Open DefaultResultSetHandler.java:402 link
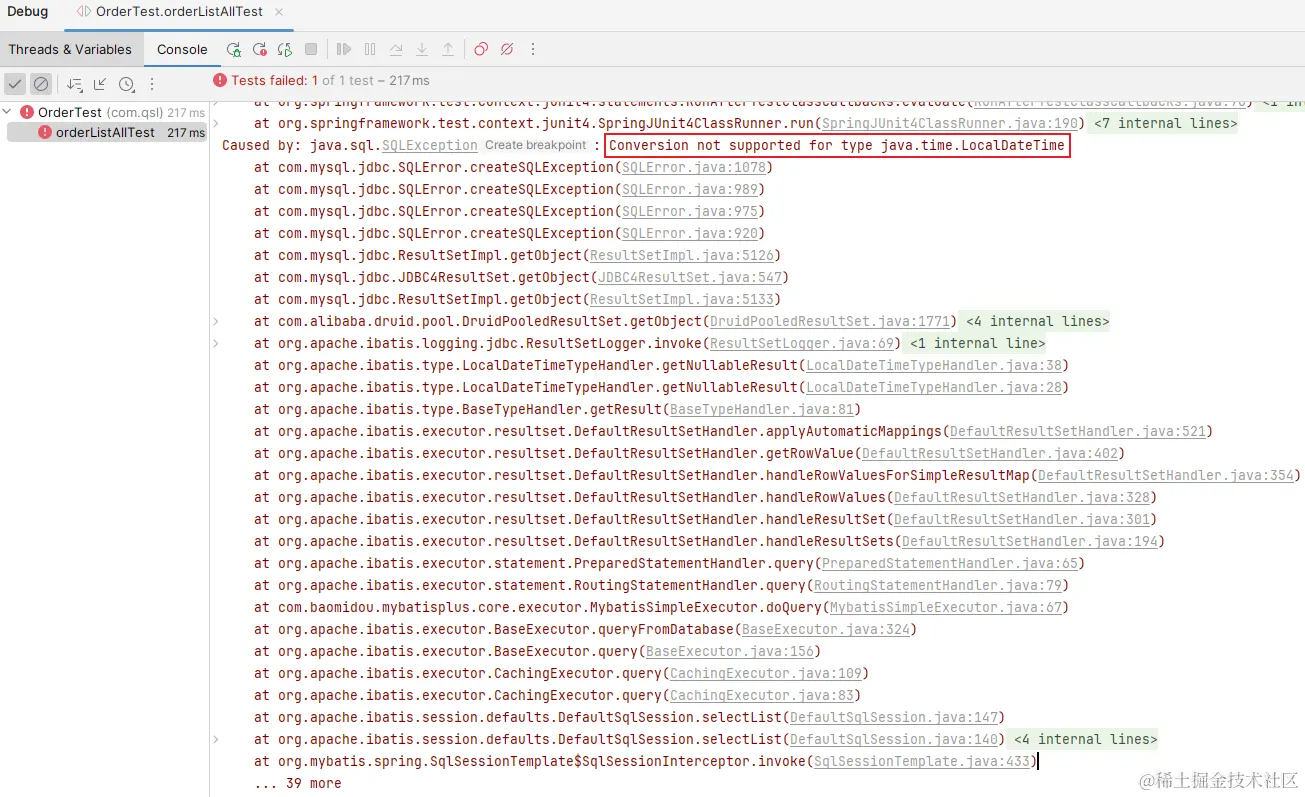The image size is (1305, 797). pos(989,453)
